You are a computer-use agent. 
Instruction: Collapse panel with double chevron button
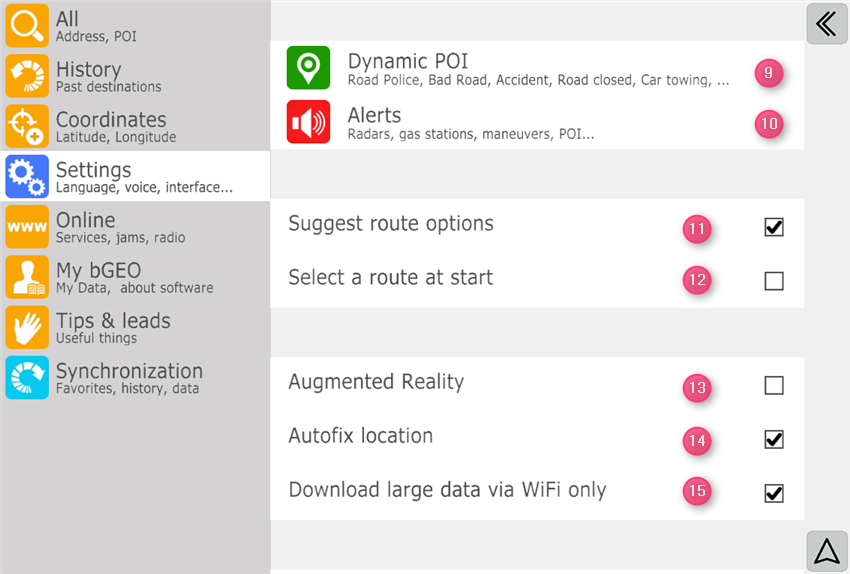point(826,24)
